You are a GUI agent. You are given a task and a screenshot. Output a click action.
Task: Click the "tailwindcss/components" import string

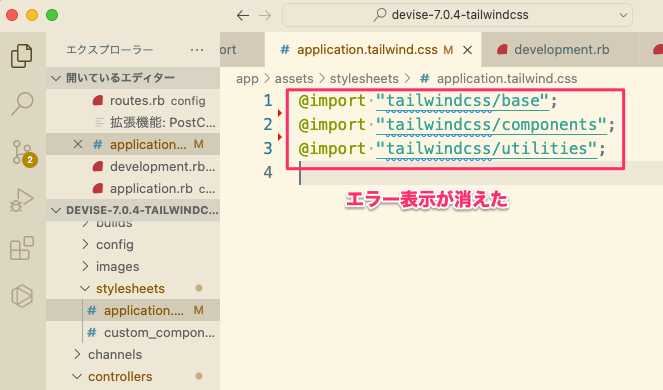click(491, 125)
